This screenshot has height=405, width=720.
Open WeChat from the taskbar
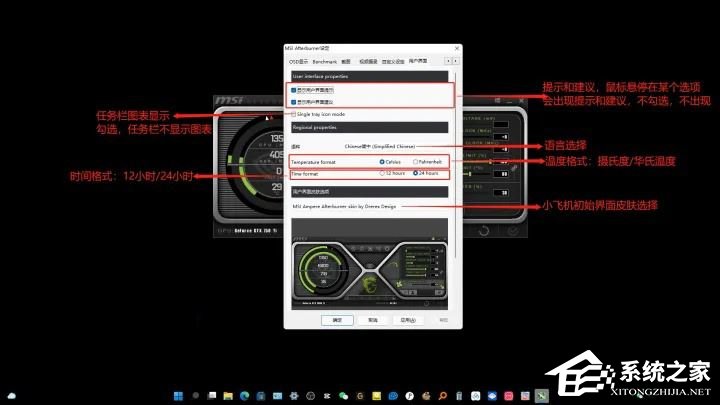pos(343,395)
